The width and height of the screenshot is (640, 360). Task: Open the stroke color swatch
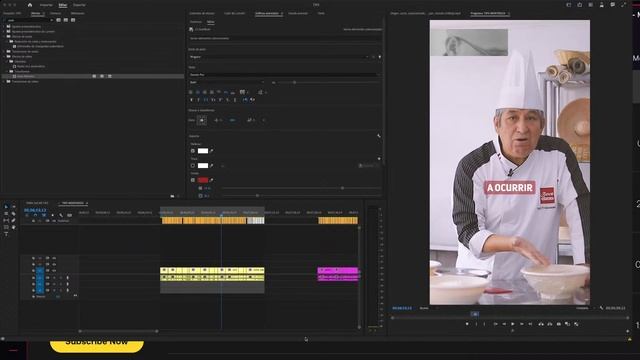(x=203, y=165)
